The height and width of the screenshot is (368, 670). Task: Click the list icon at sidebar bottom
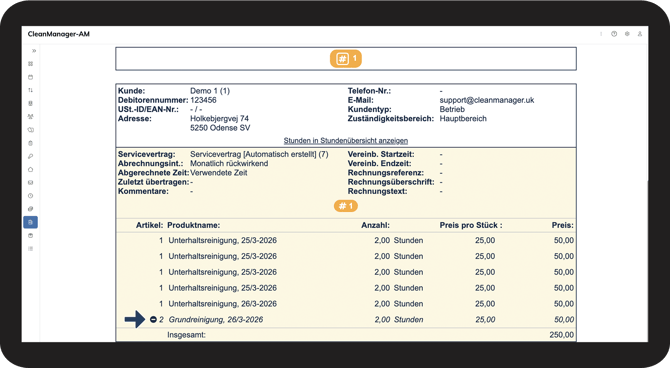click(x=30, y=249)
